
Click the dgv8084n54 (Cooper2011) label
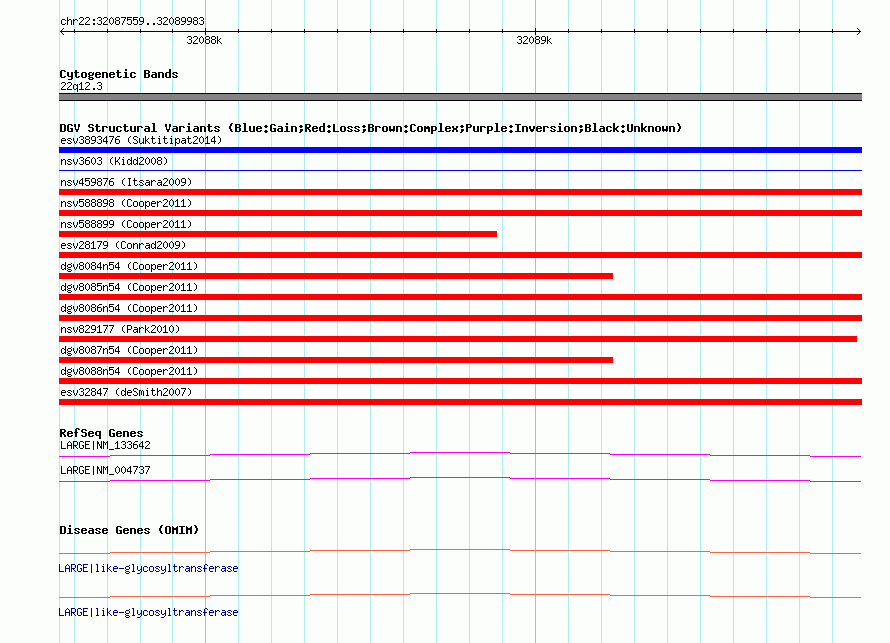pyautogui.click(x=129, y=266)
